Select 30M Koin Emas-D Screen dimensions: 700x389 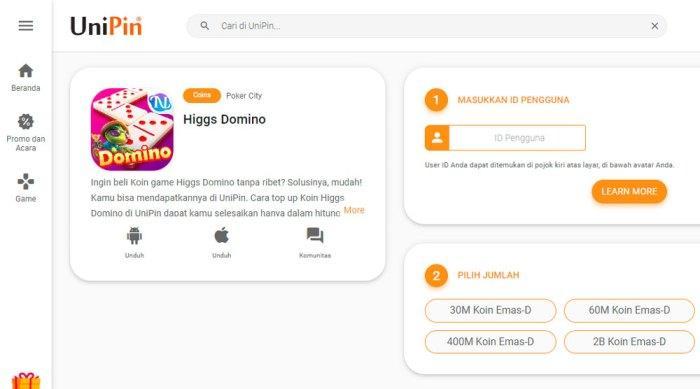point(491,310)
